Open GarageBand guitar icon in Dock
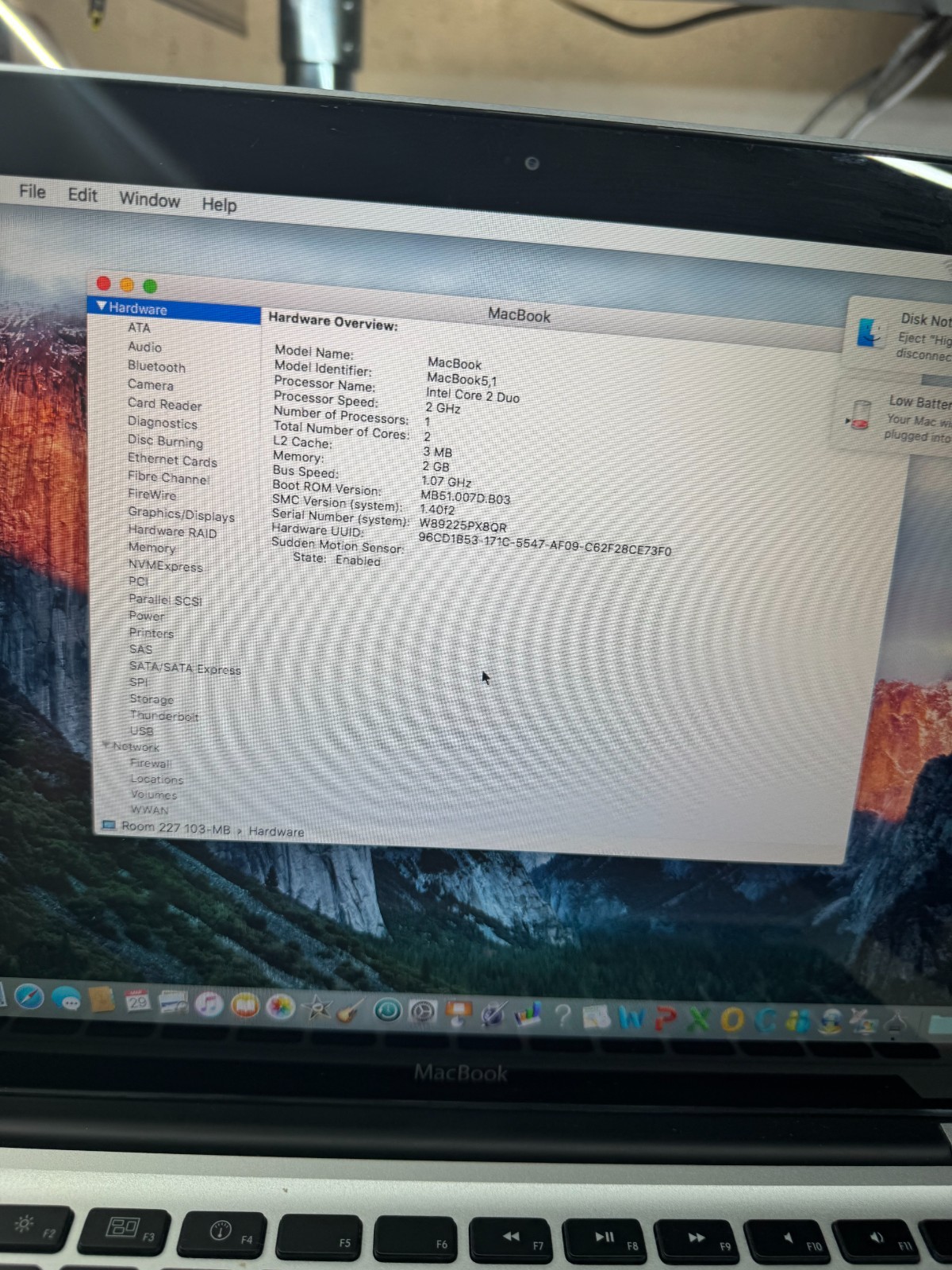952x1270 pixels. click(x=350, y=1010)
